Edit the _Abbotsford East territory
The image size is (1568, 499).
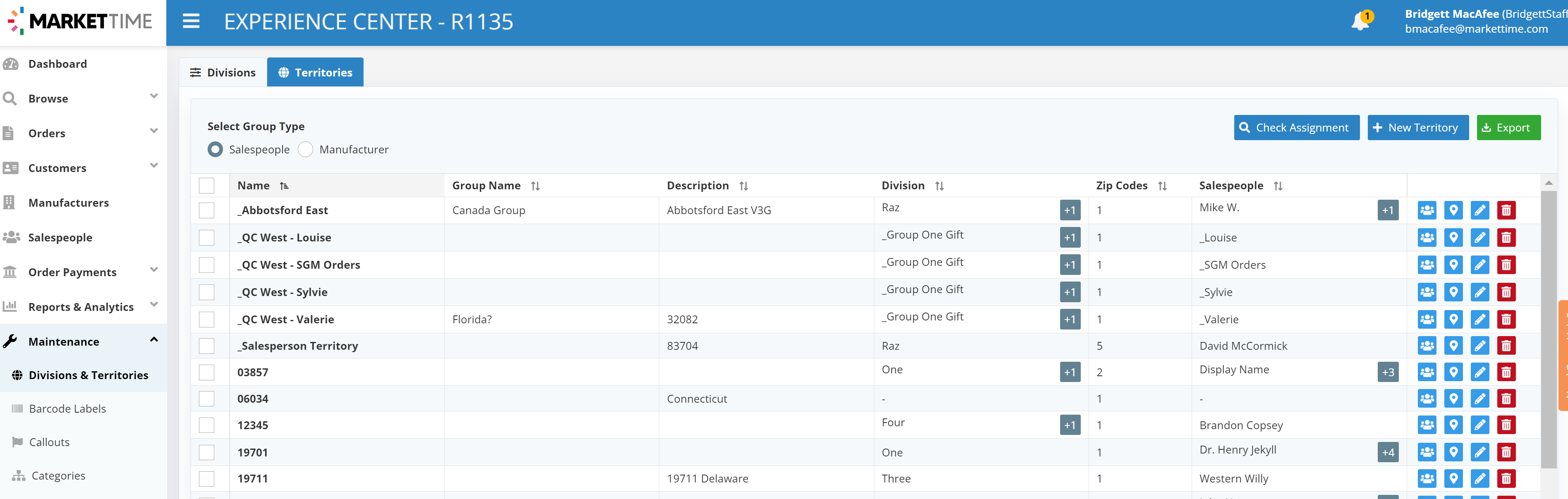coord(1480,210)
